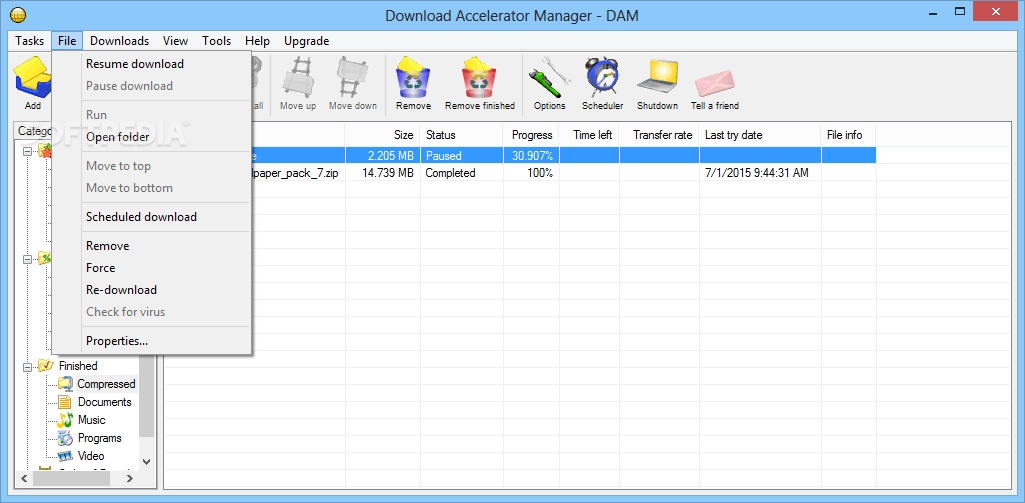Sort by the Size column header

[382, 135]
